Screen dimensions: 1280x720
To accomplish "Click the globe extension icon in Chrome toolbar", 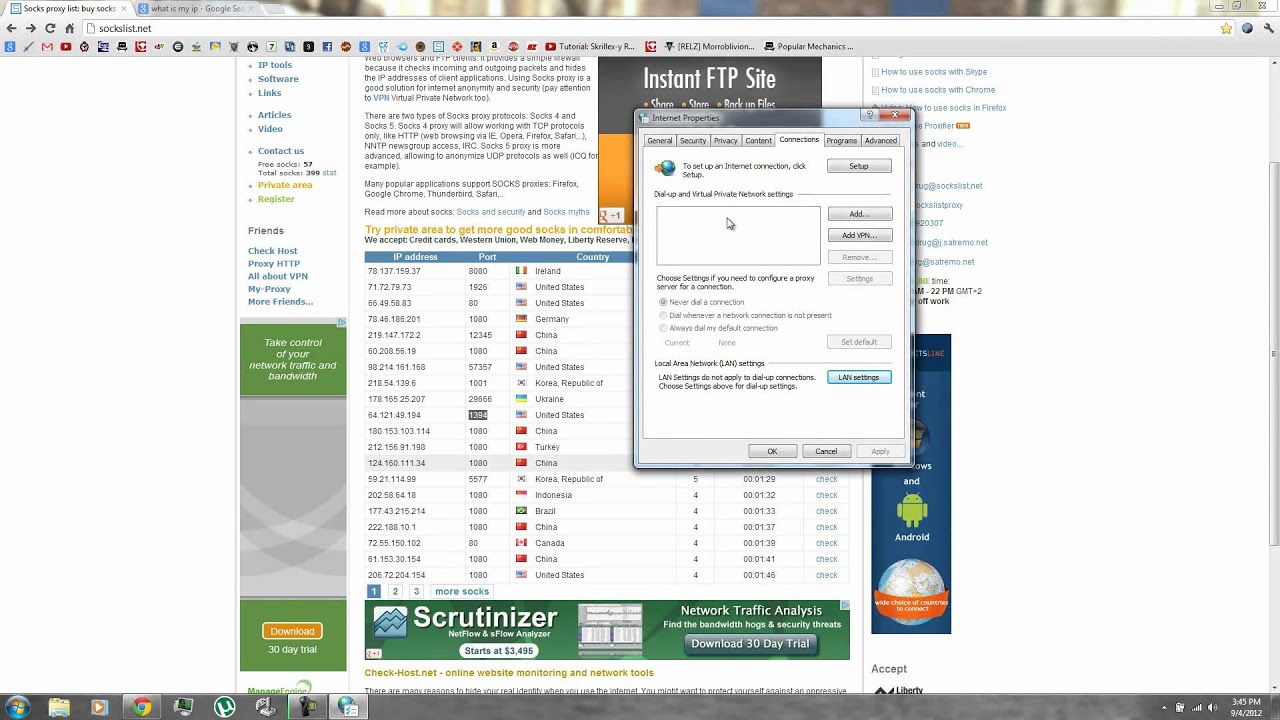I will 1247,28.
